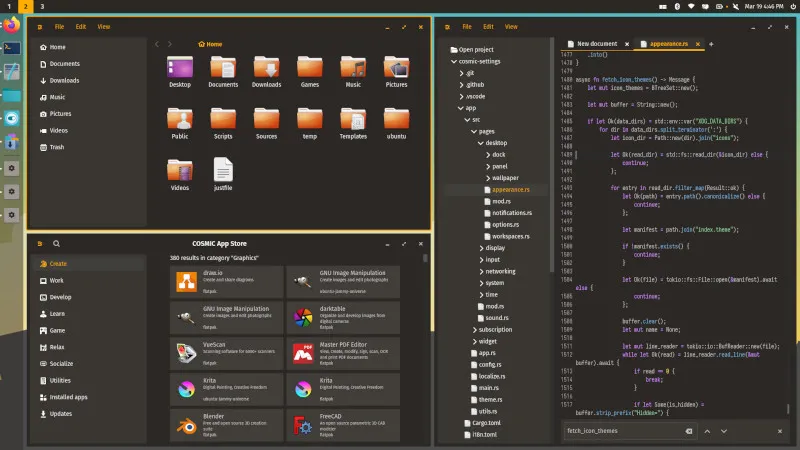The height and width of the screenshot is (450, 800).
Task: Open the Pictures folder icon in Home
Action: (396, 72)
